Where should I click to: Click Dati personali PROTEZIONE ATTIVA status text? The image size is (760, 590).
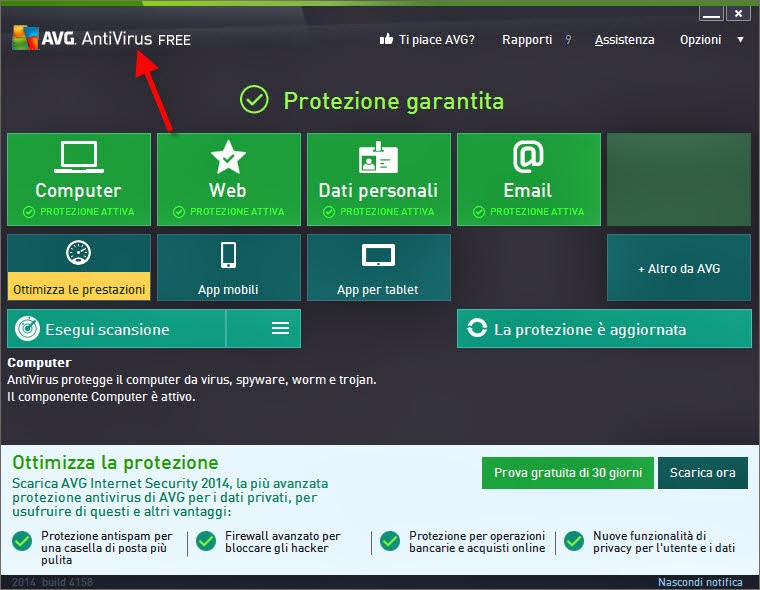point(387,212)
